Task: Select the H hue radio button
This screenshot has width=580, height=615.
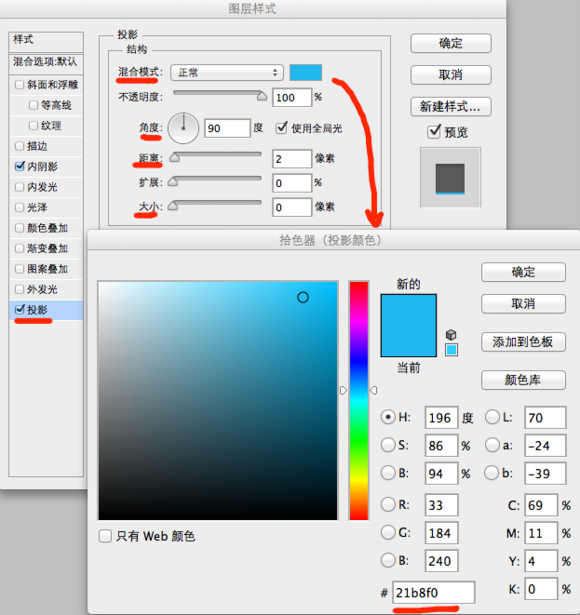Action: (x=388, y=417)
